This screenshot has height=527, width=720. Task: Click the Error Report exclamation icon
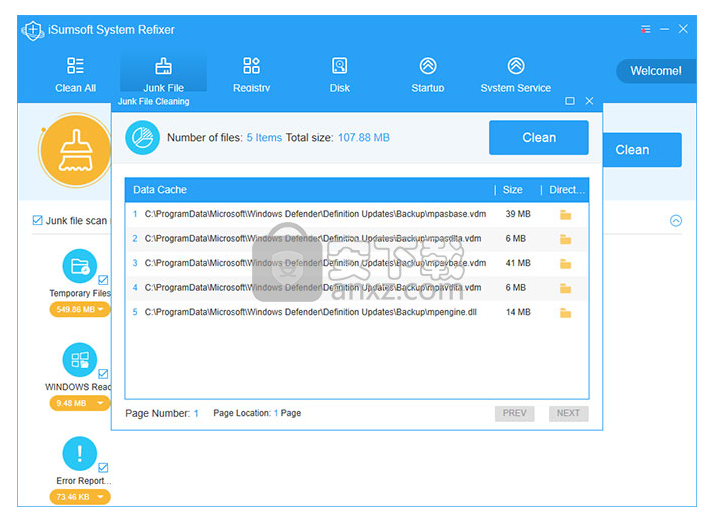[x=80, y=454]
